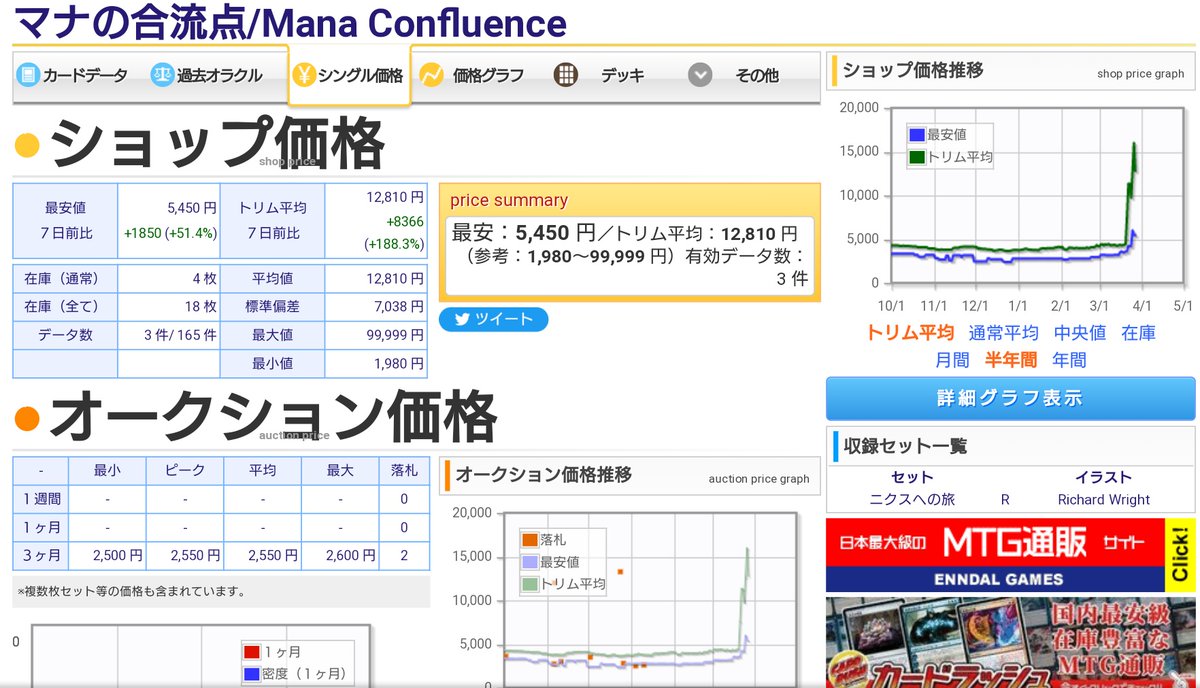Click the カードラッシュ banner ad
Viewport: 1200px width, 688px height.
[1010, 643]
